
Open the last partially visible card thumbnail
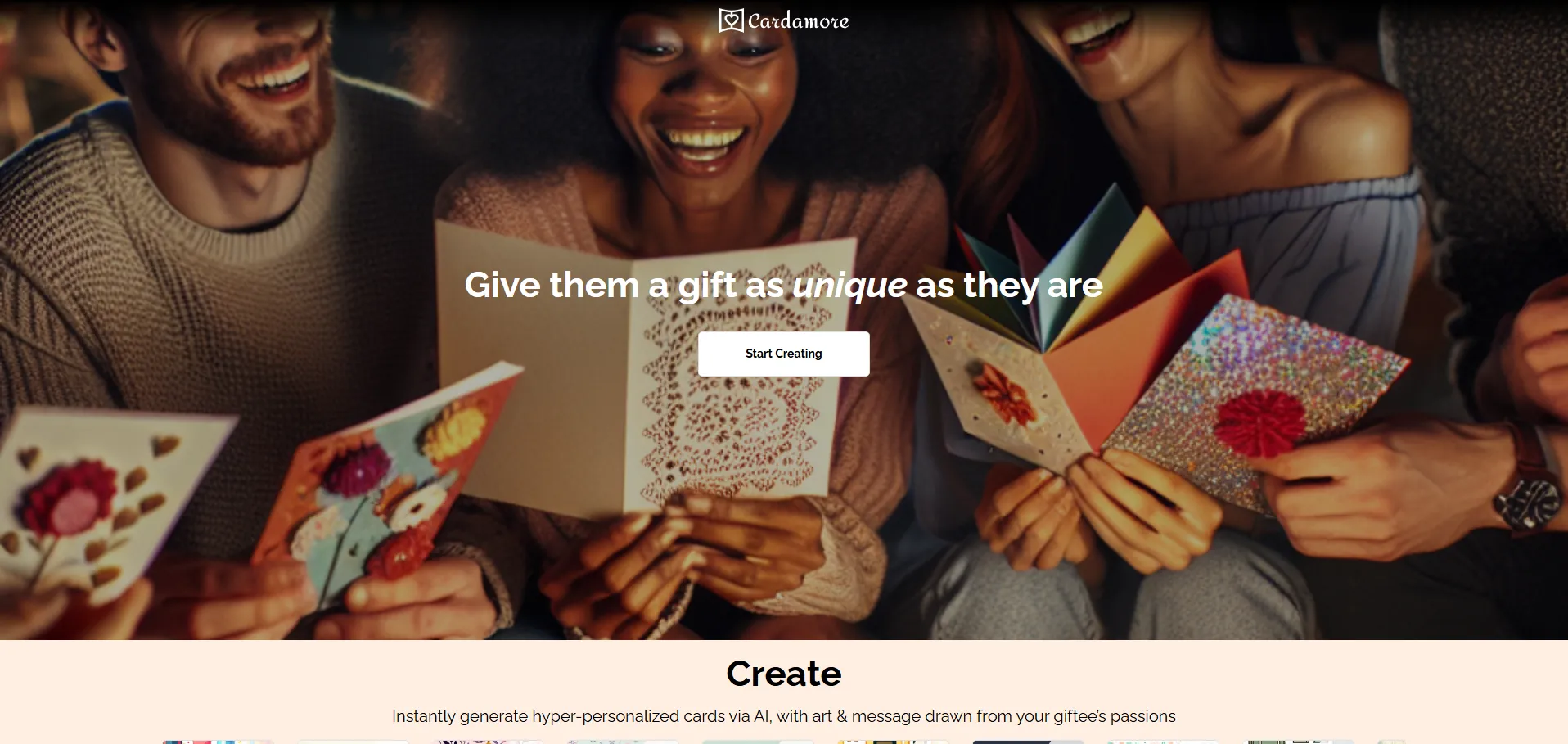tap(1391, 742)
